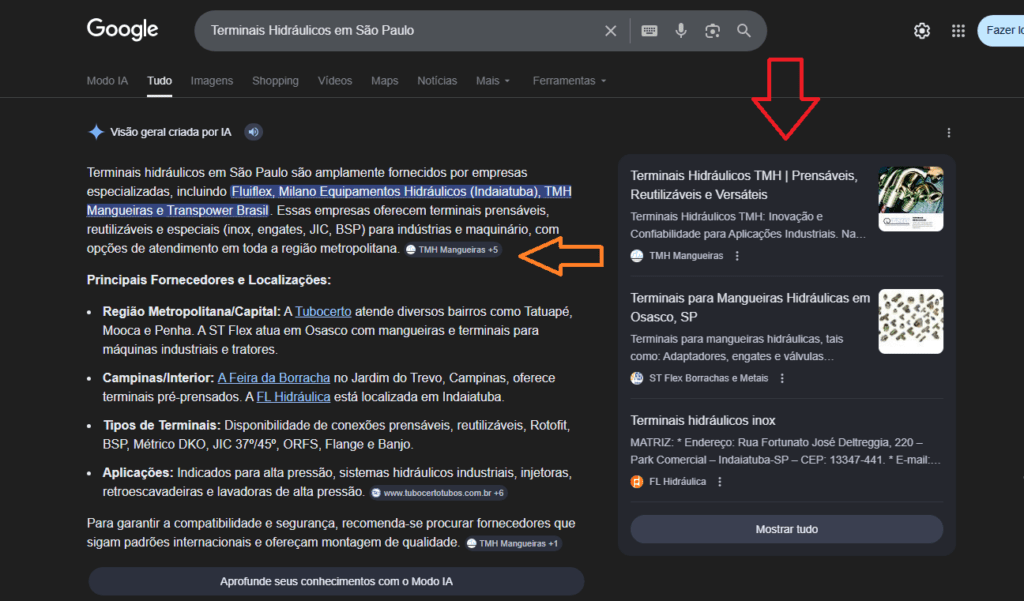
Task: Open the Fluiflex hyperlink
Action: tap(251, 190)
